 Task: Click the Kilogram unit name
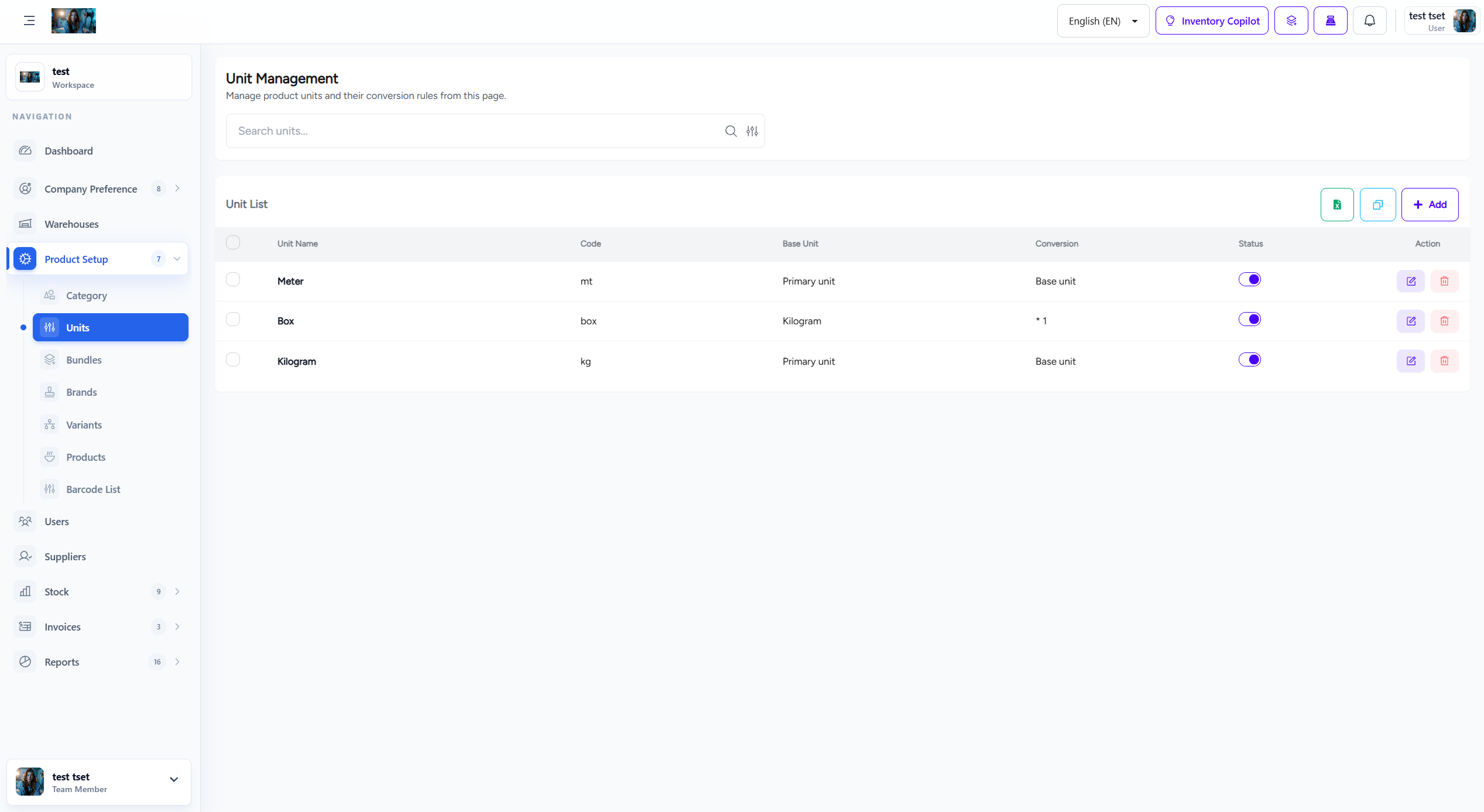297,361
